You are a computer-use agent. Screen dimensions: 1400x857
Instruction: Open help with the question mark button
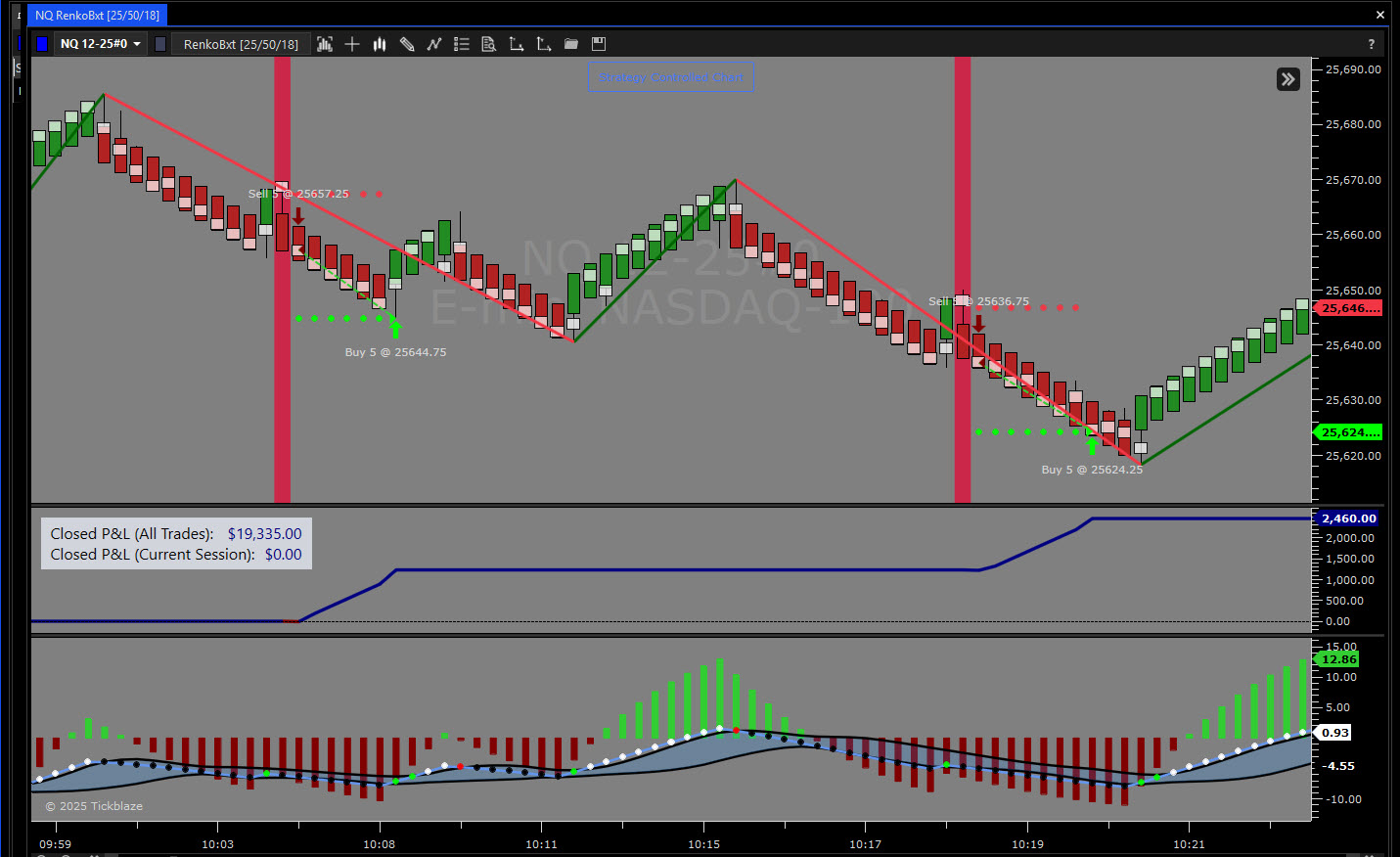coord(1371,44)
